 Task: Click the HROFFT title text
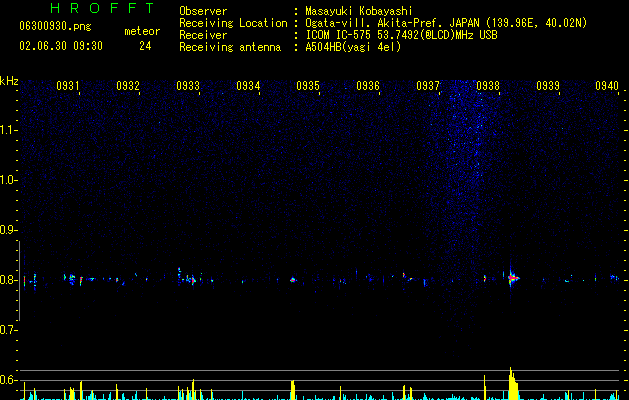tap(103, 8)
